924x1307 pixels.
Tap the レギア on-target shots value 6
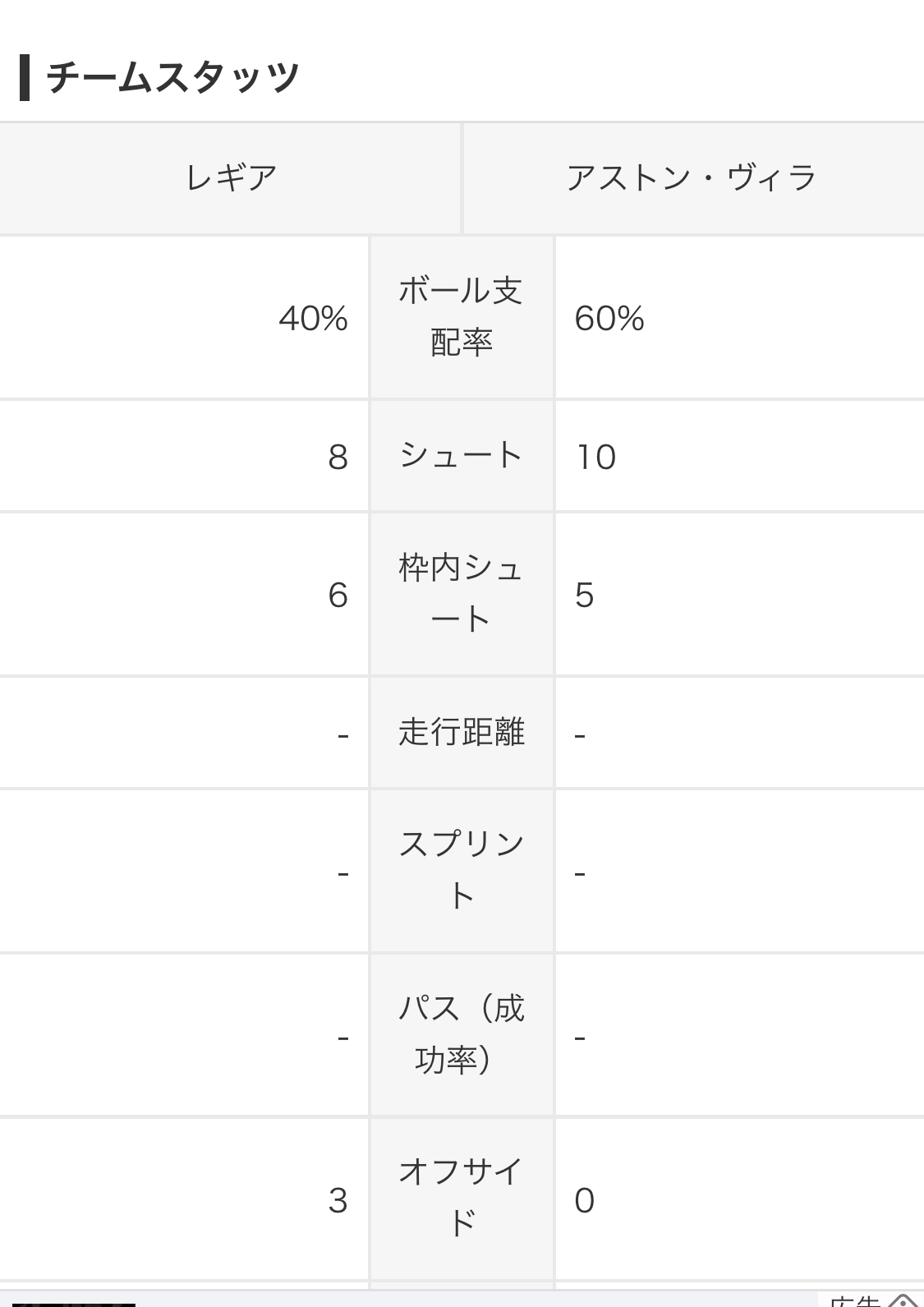[338, 596]
